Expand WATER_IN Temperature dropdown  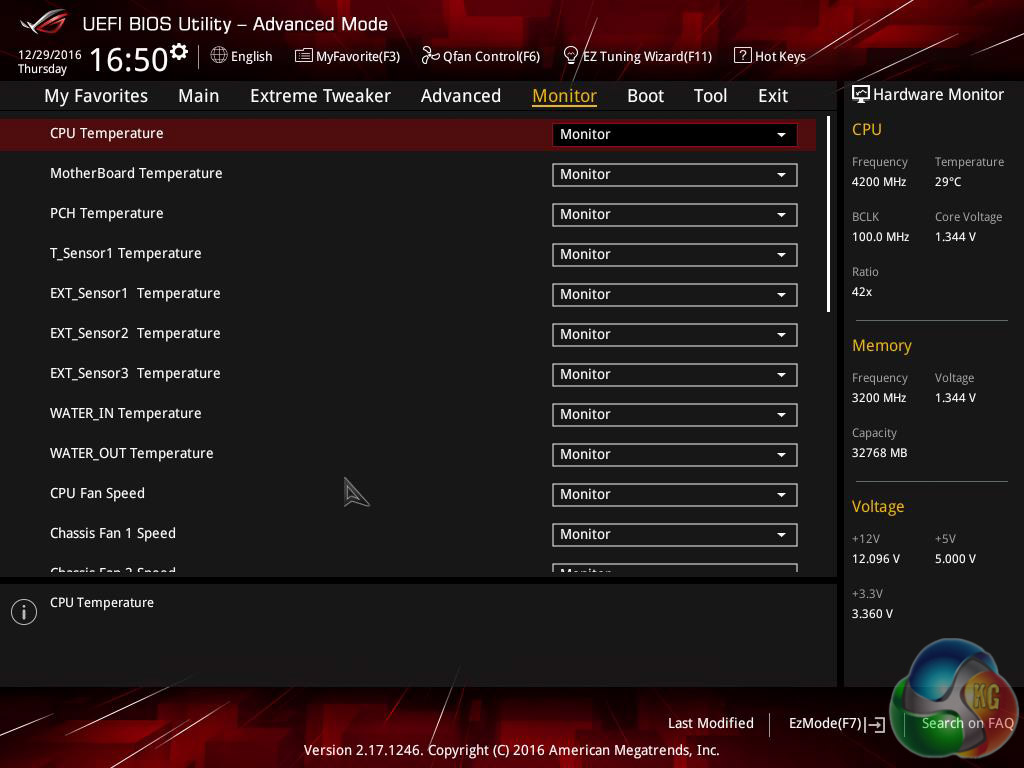[675, 415]
